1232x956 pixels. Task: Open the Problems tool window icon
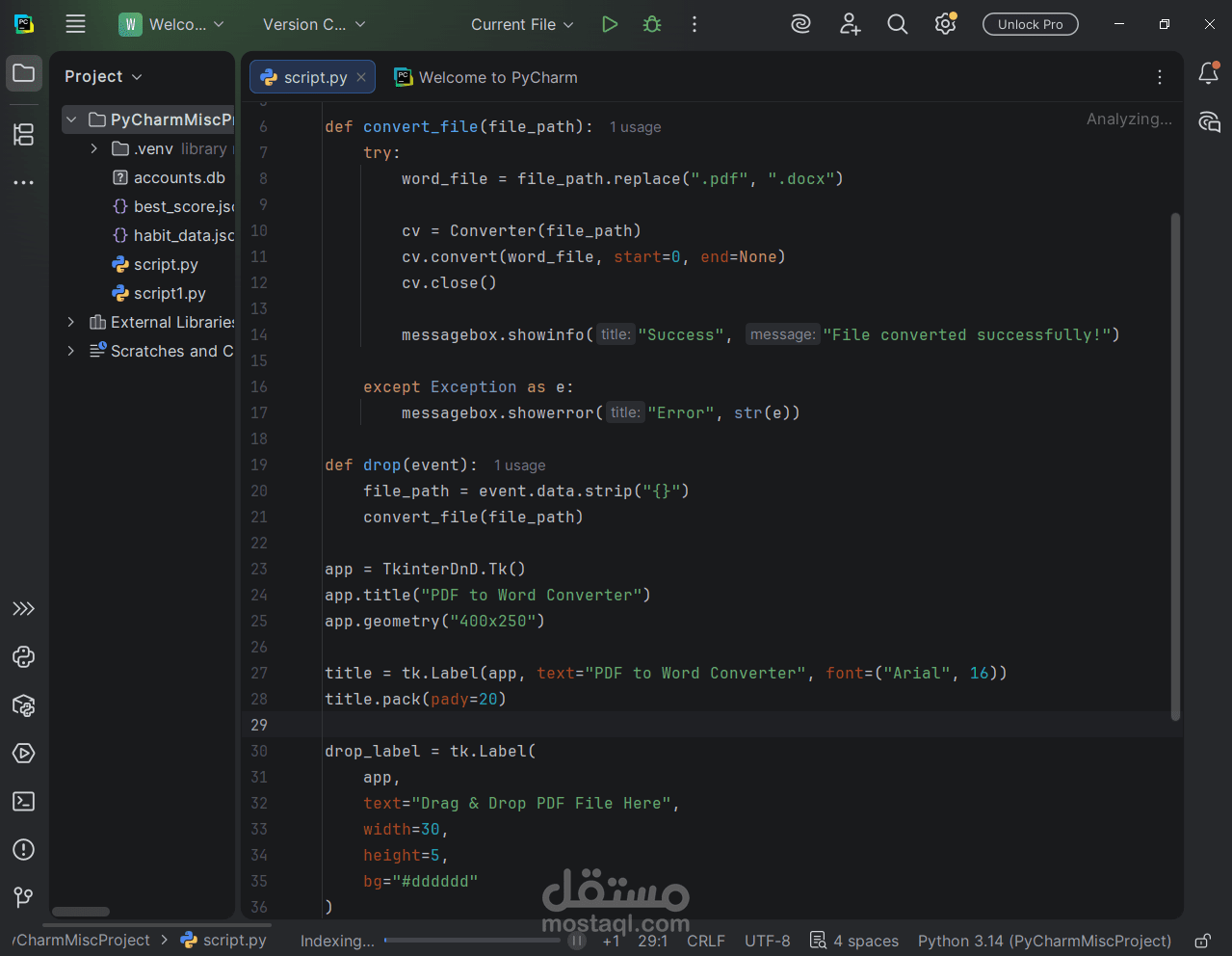pos(23,849)
